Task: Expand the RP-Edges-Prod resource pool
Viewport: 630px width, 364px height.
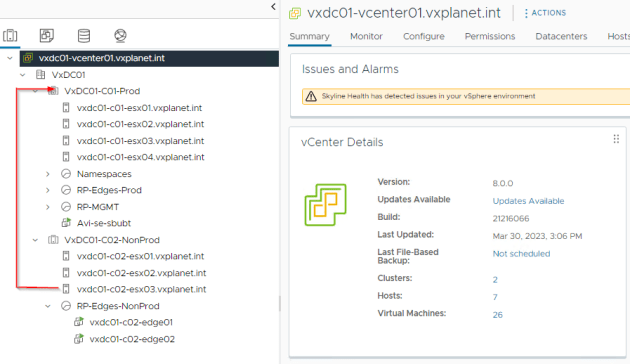Action: coord(48,190)
